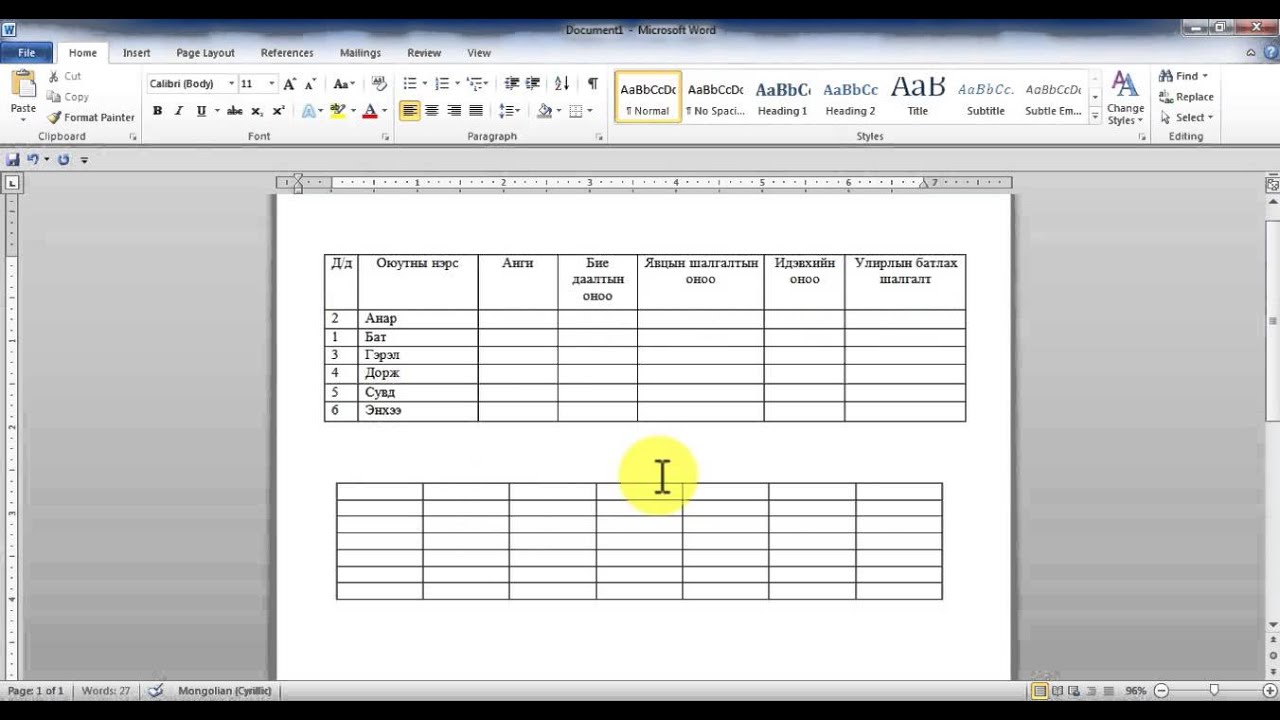Viewport: 1280px width, 720px height.
Task: Switch to the View tab
Action: (x=479, y=53)
